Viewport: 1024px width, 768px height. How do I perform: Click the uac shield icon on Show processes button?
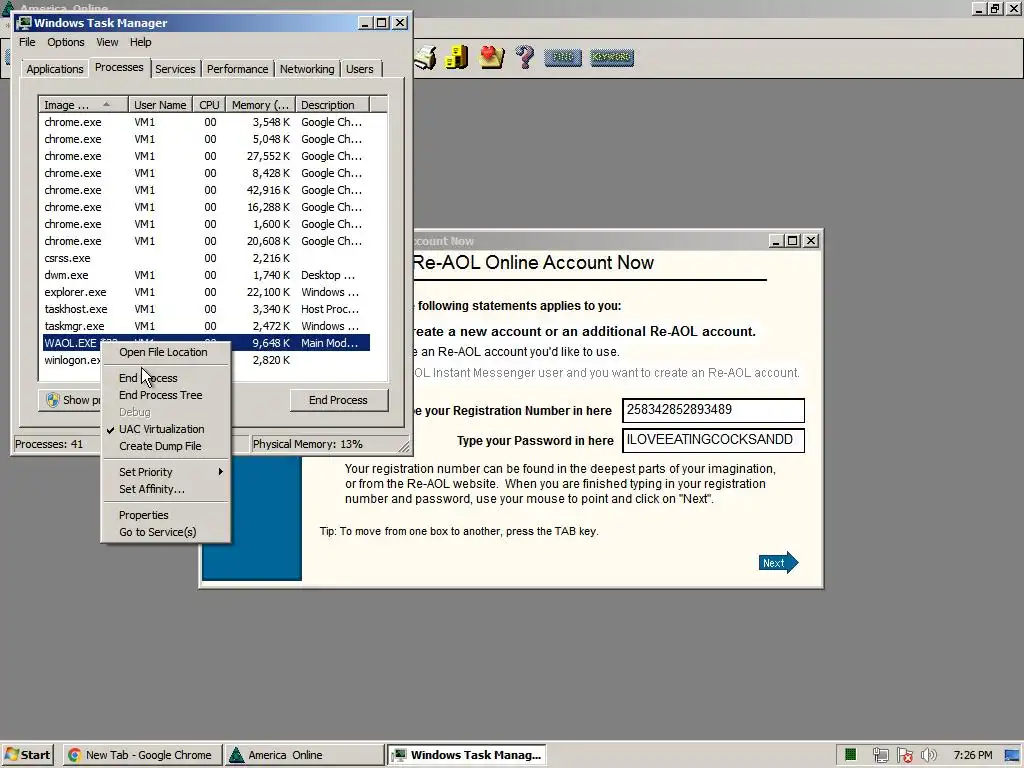(53, 400)
